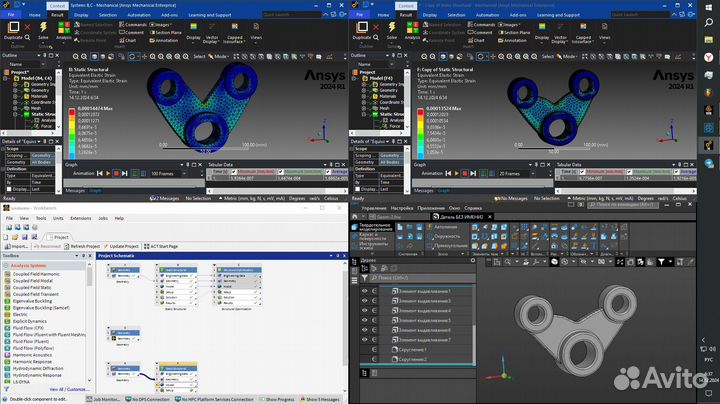Open ACT Start Page in Workbench
This screenshot has width=720, height=404.
click(x=161, y=247)
